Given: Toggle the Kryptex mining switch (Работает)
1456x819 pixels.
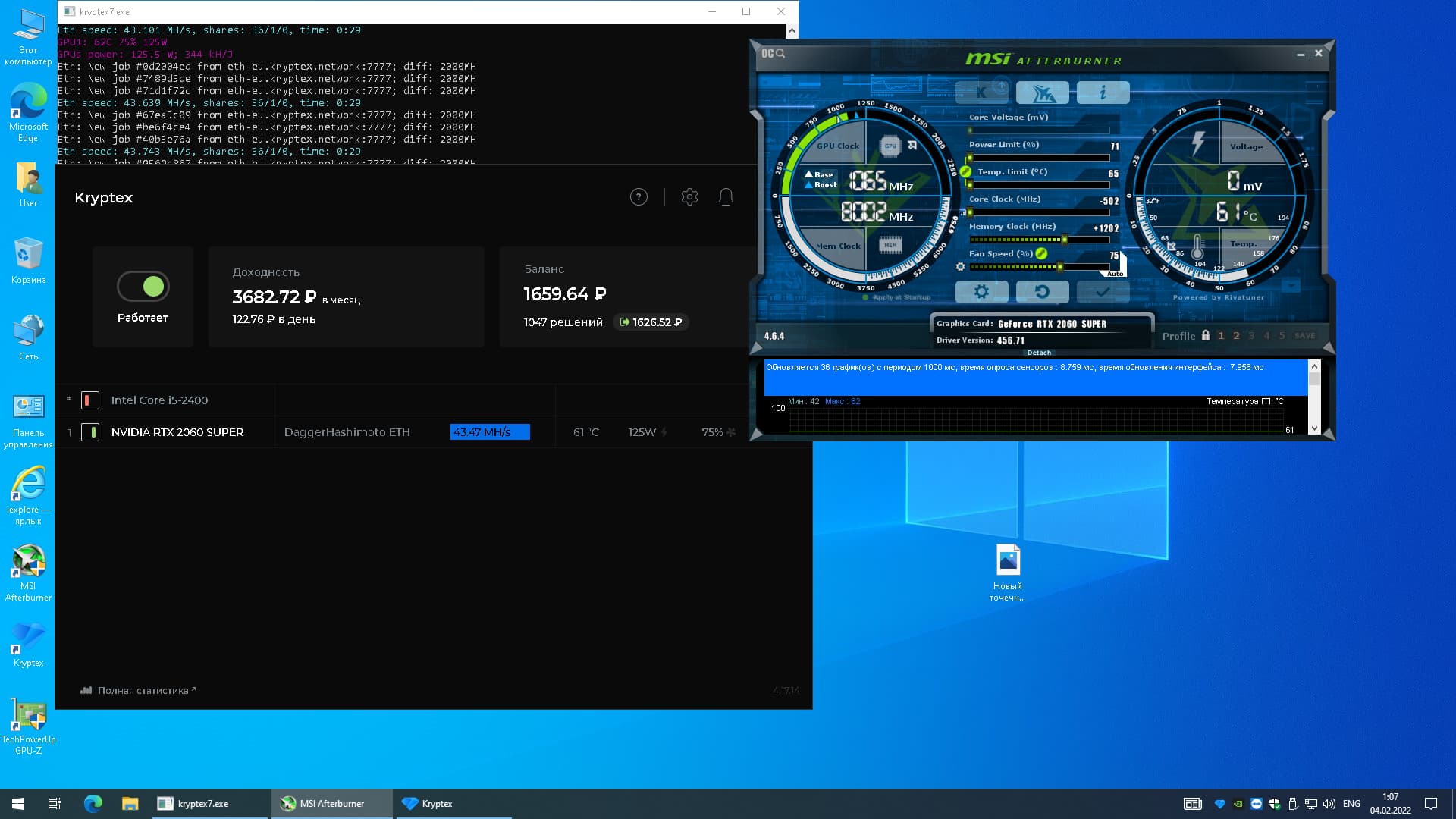Looking at the screenshot, I should click(x=143, y=286).
